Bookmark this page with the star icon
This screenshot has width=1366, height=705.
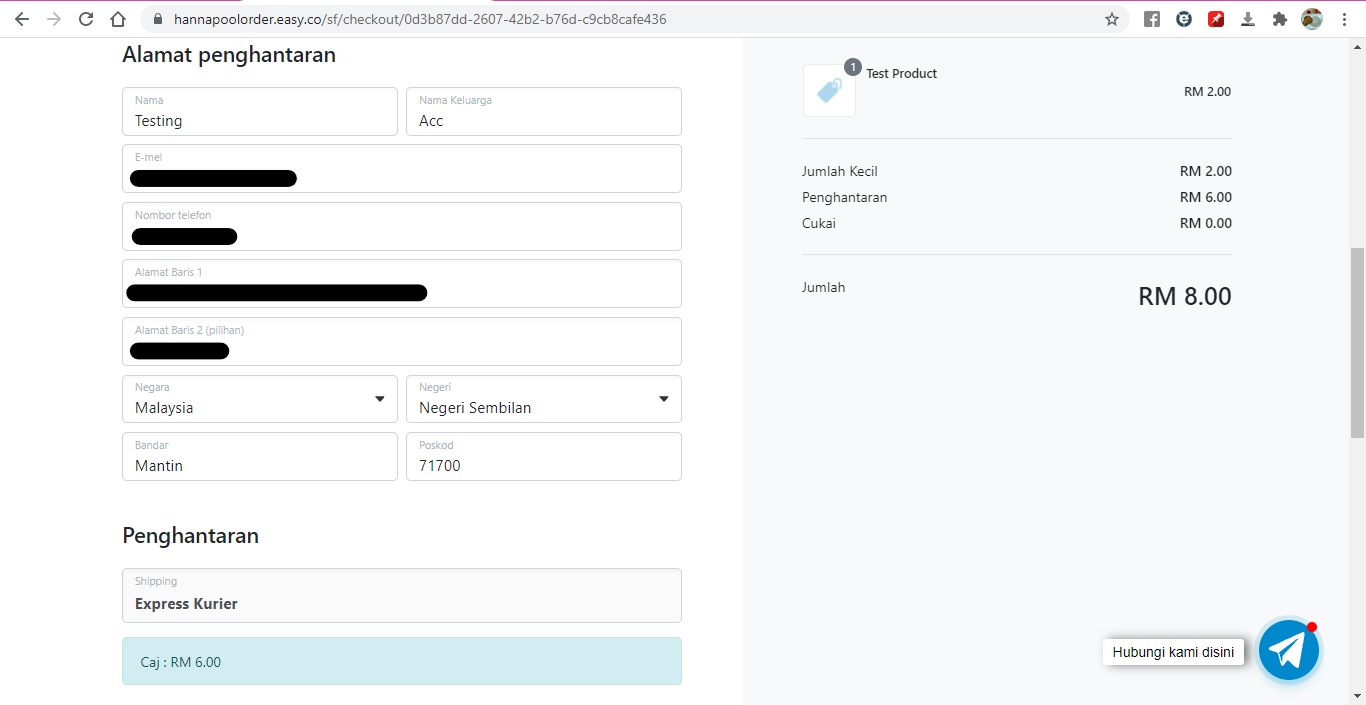tap(1111, 19)
